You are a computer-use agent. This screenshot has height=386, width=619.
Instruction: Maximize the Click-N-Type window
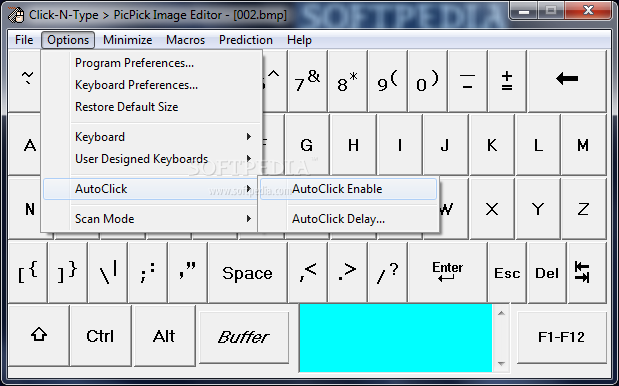[x=551, y=11]
